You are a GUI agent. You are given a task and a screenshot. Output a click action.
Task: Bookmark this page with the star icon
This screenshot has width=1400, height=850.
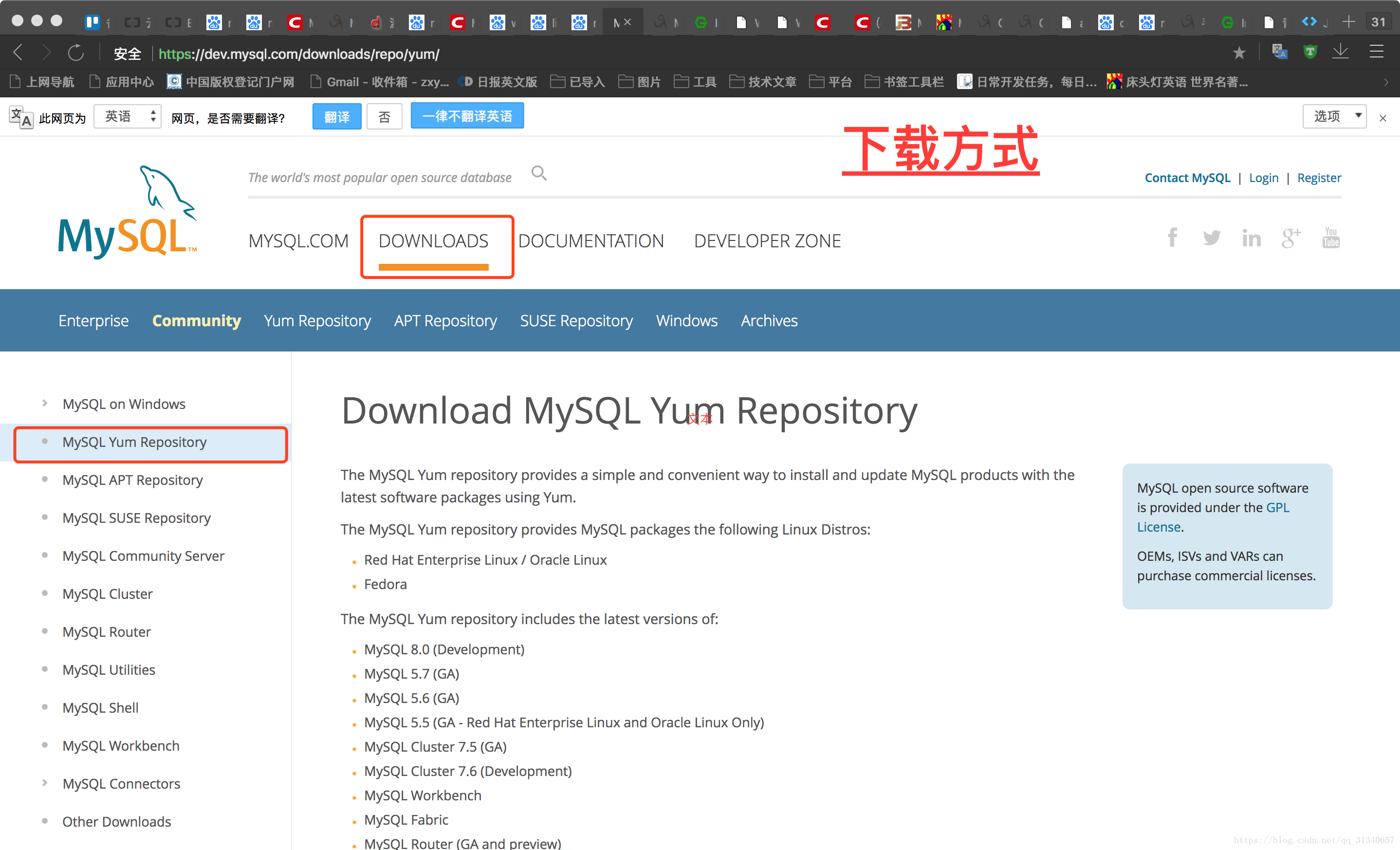1239,53
